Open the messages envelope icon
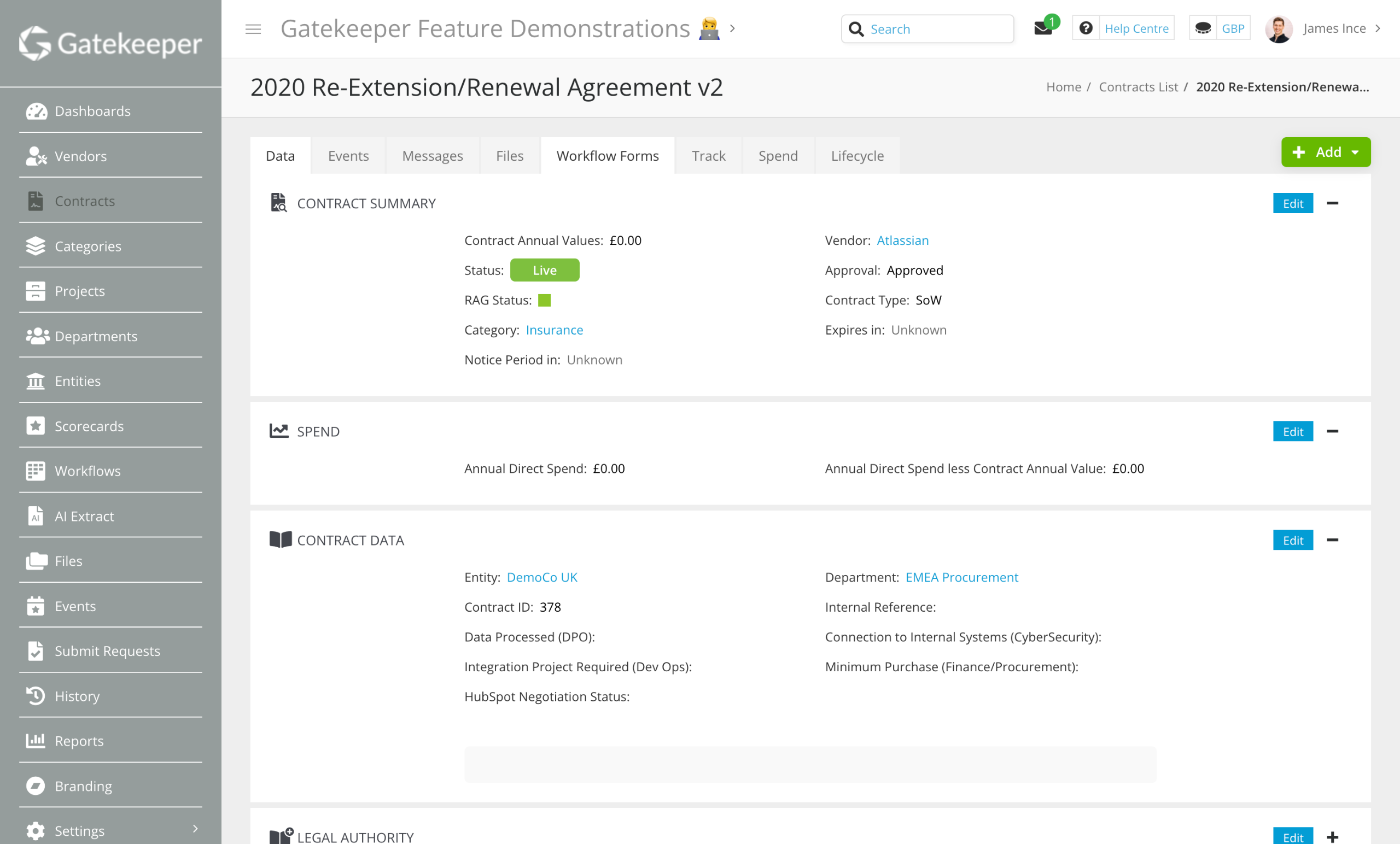Viewport: 1400px width, 844px height. pyautogui.click(x=1042, y=28)
